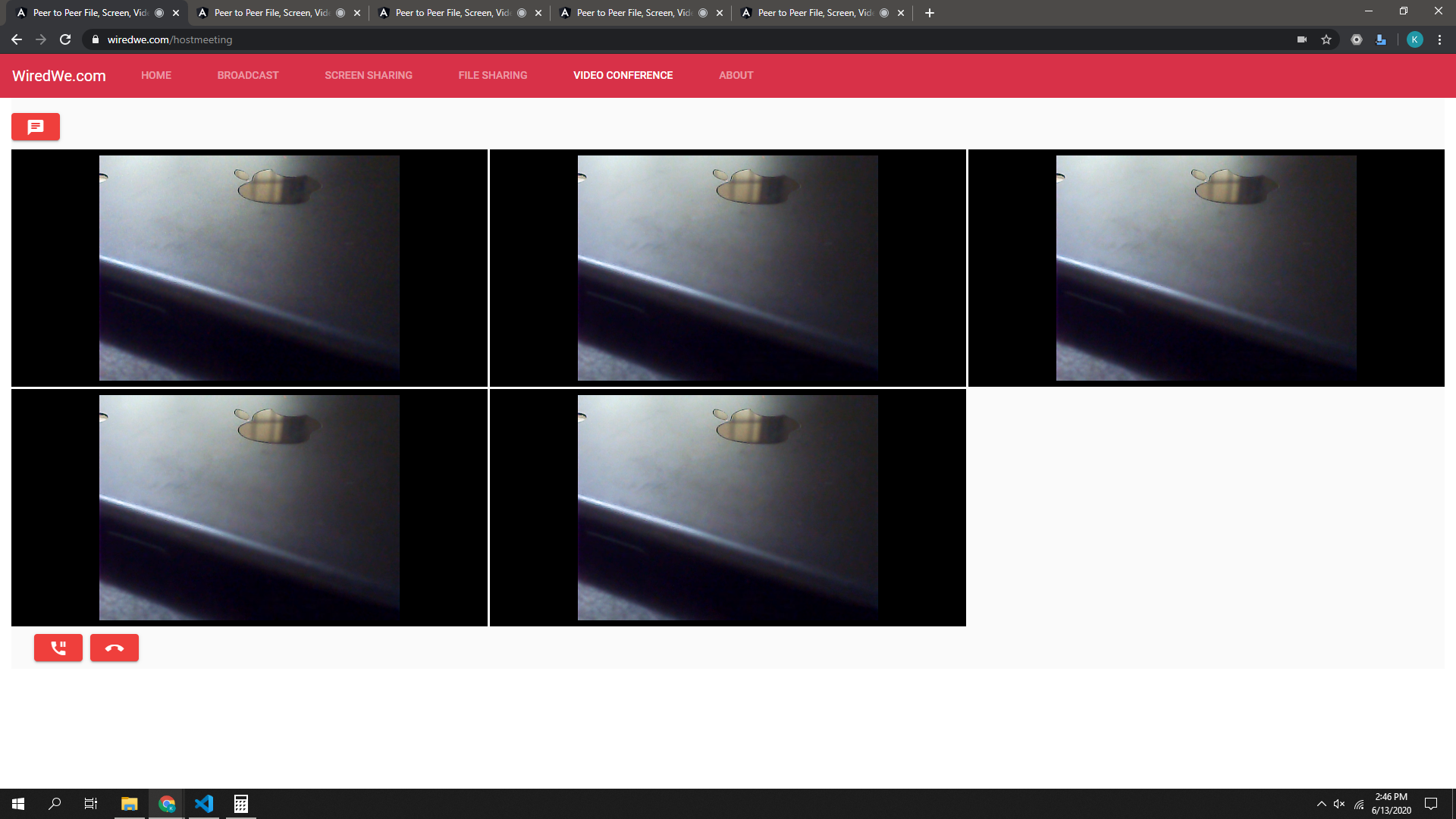The image size is (1456, 819).
Task: Close the third browser tab
Action: coord(538,13)
